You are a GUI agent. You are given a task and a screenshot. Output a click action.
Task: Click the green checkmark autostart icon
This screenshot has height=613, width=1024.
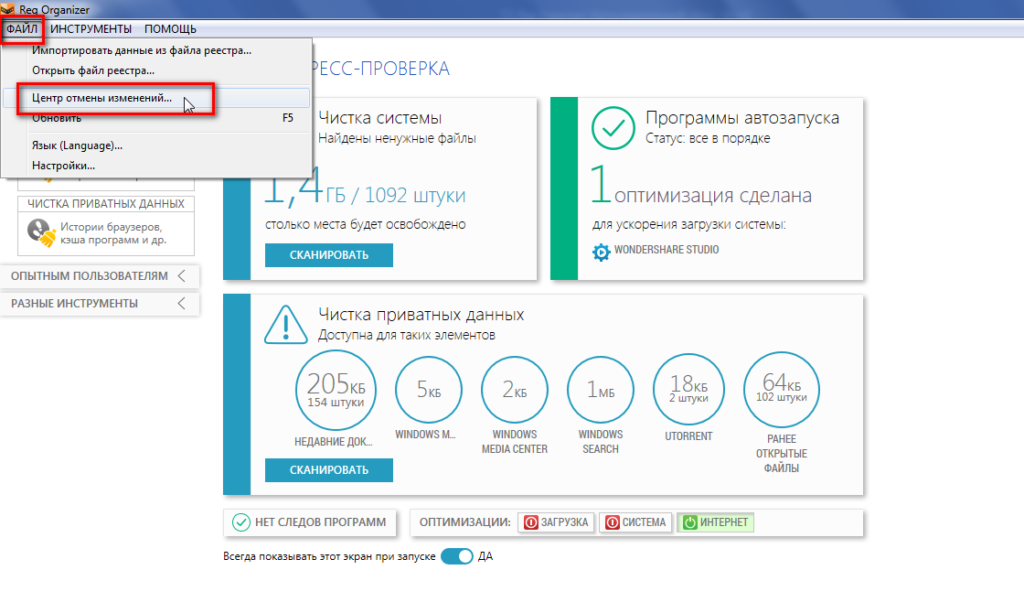(x=613, y=127)
